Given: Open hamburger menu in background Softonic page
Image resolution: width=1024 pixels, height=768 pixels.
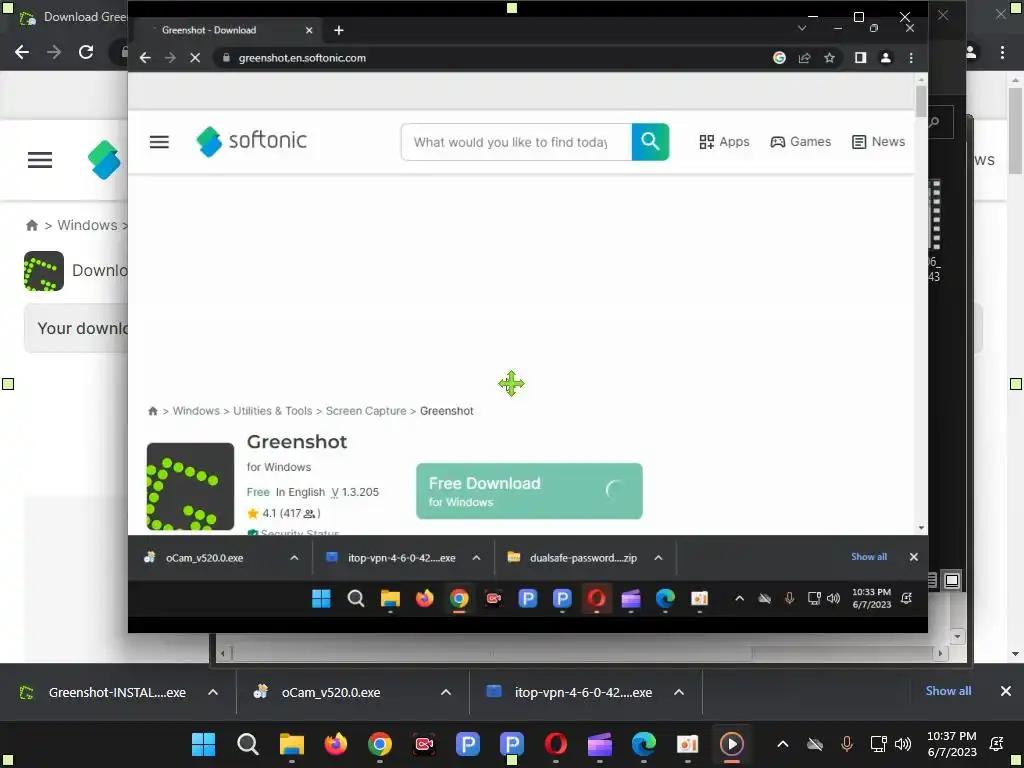Looking at the screenshot, I should pos(40,160).
